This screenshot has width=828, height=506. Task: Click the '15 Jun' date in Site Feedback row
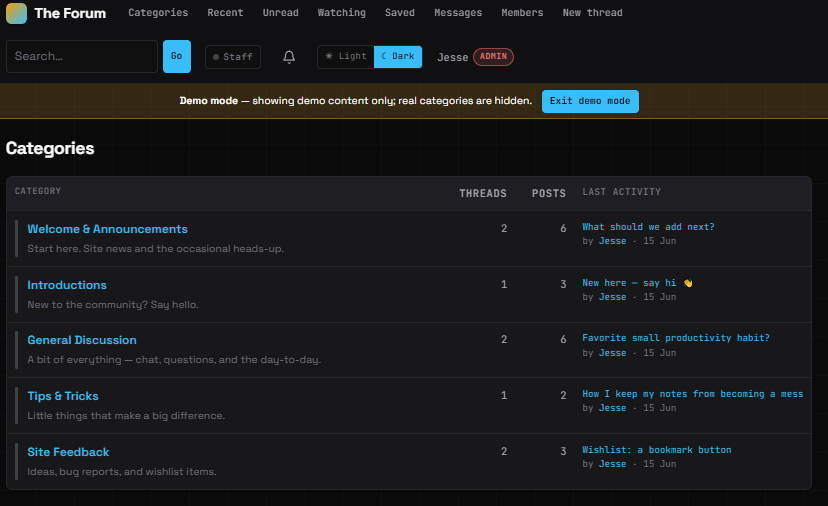click(x=660, y=464)
